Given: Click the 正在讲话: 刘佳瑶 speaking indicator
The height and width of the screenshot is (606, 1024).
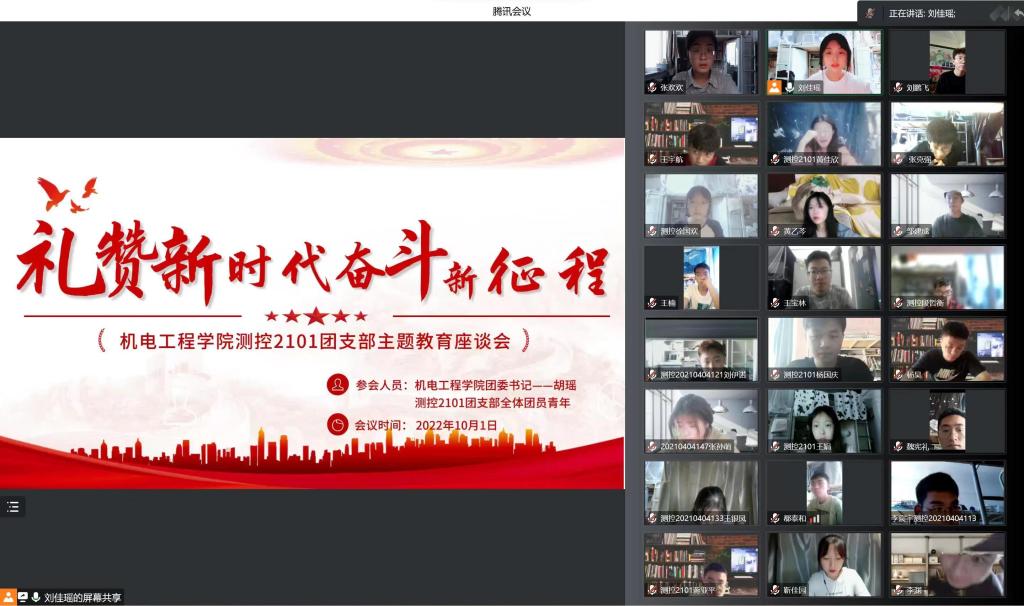Looking at the screenshot, I should point(921,13).
